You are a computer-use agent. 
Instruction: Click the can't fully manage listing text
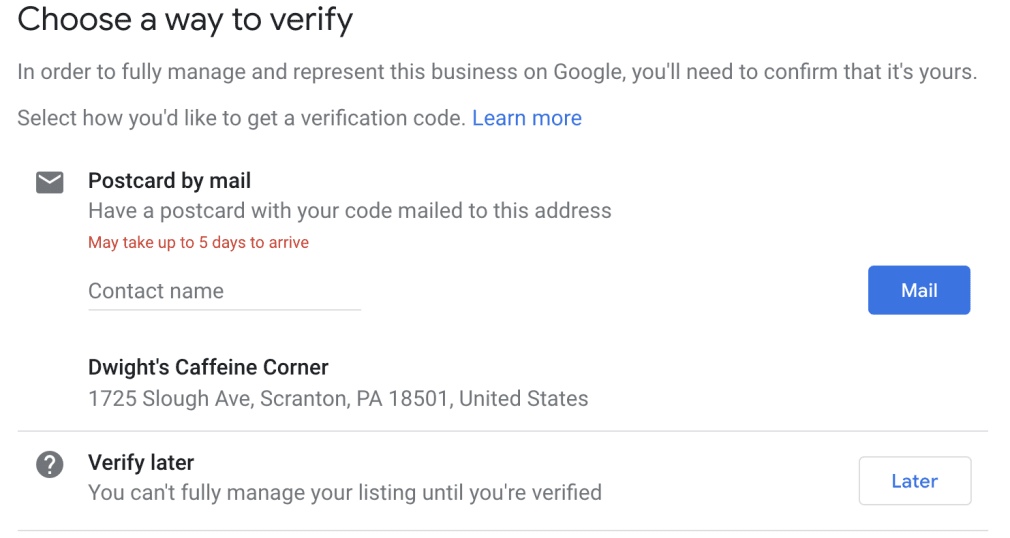pyautogui.click(x=344, y=492)
